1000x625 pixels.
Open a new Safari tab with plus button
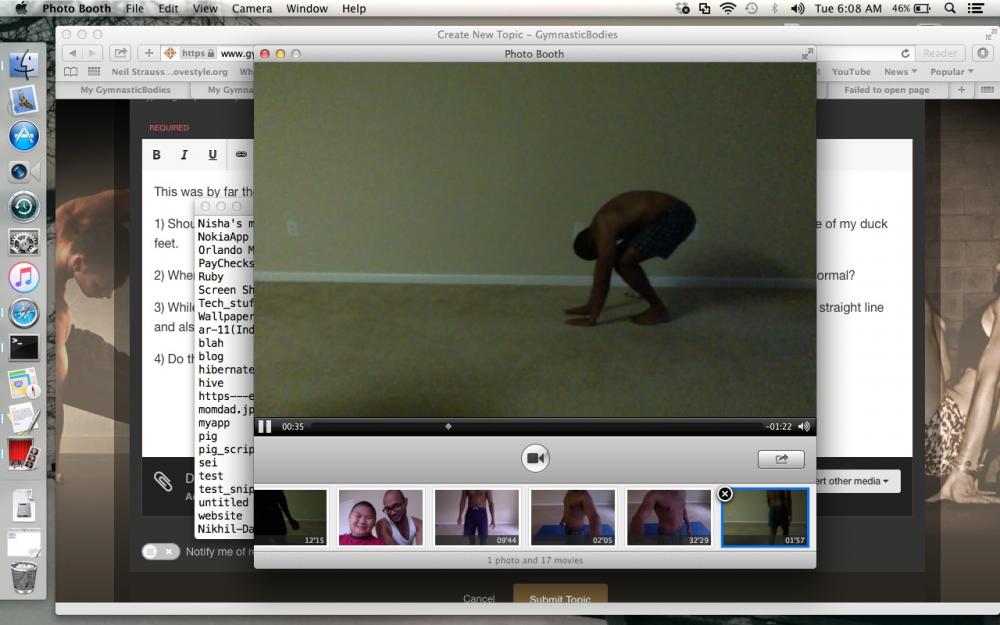pyautogui.click(x=962, y=90)
